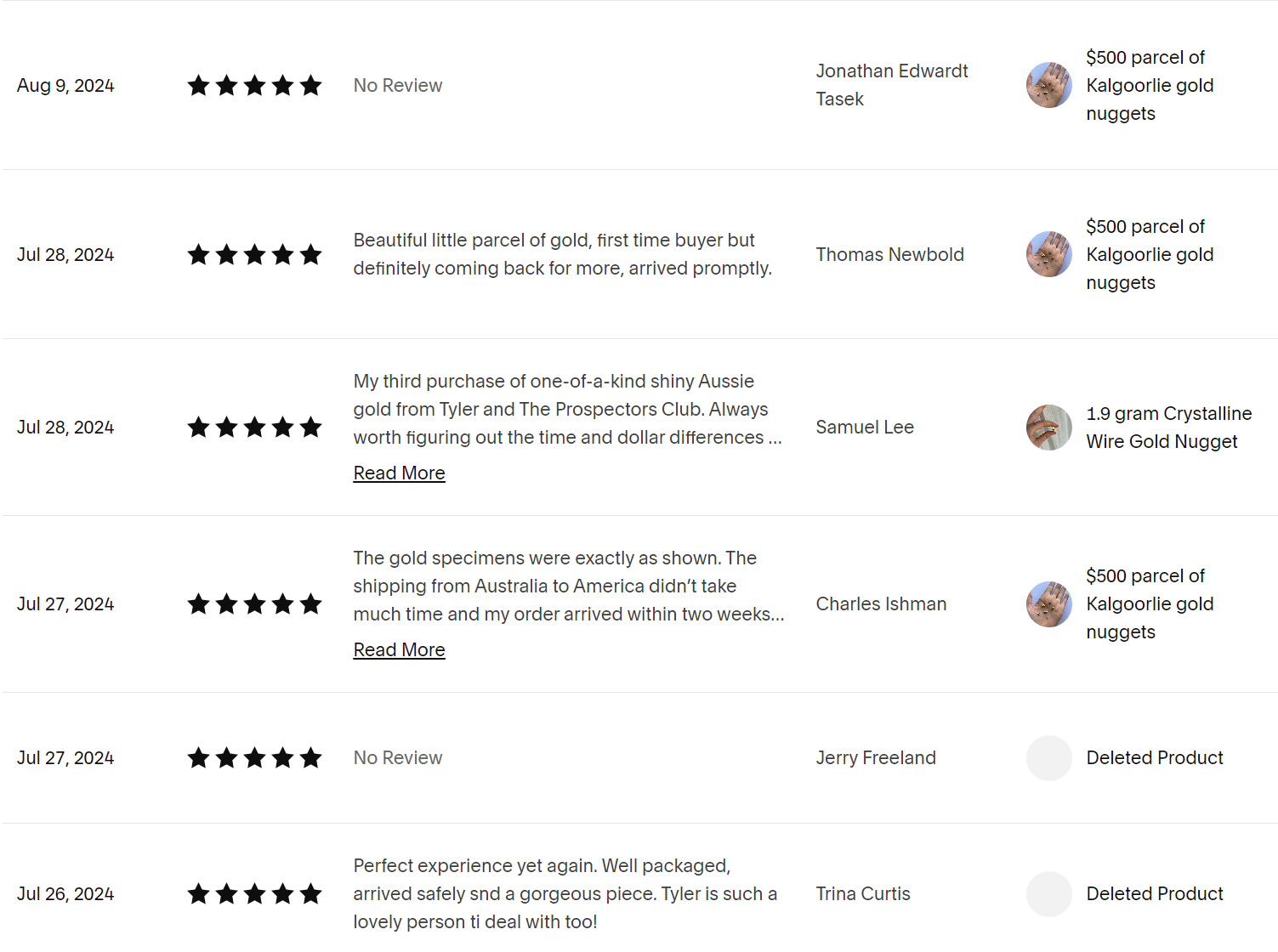
Task: Click the Jul 26, 2024 review date
Action: pyautogui.click(x=65, y=894)
